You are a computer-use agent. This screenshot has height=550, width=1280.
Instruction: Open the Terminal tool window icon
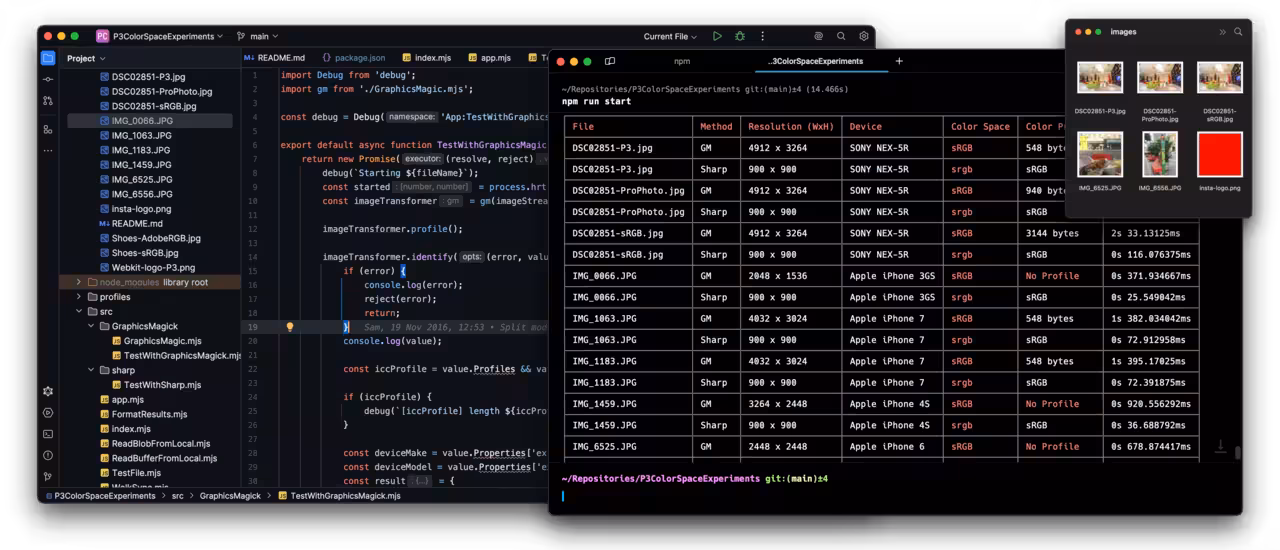48,434
